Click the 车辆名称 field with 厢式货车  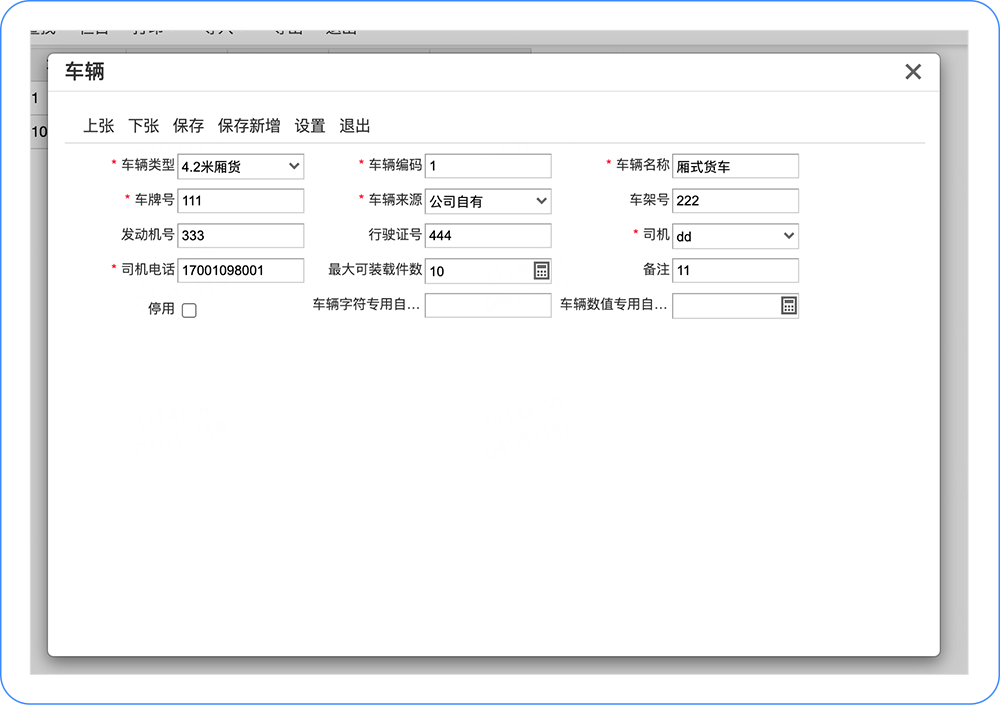coord(735,166)
